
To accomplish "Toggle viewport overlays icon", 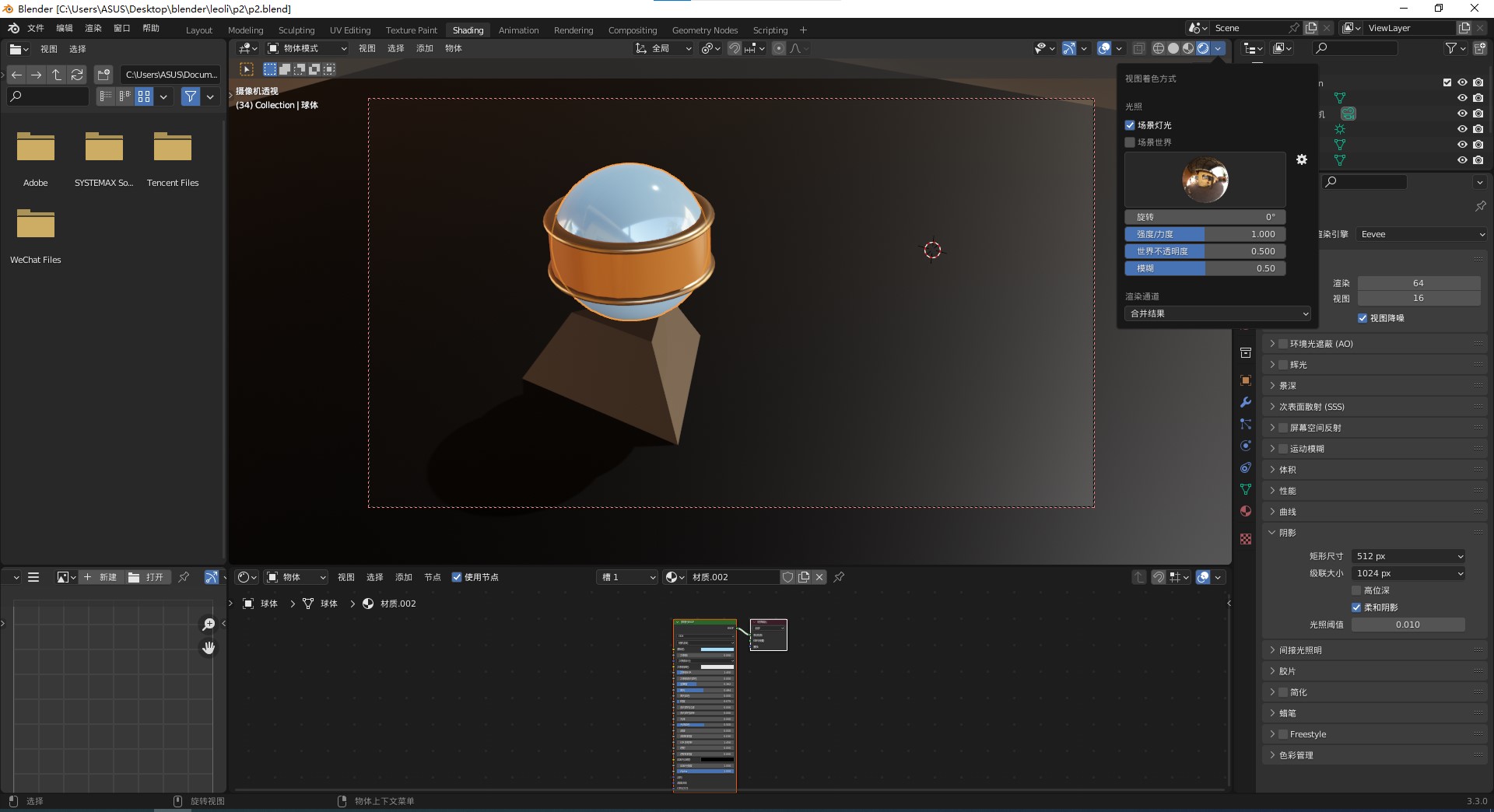I will 1104,48.
